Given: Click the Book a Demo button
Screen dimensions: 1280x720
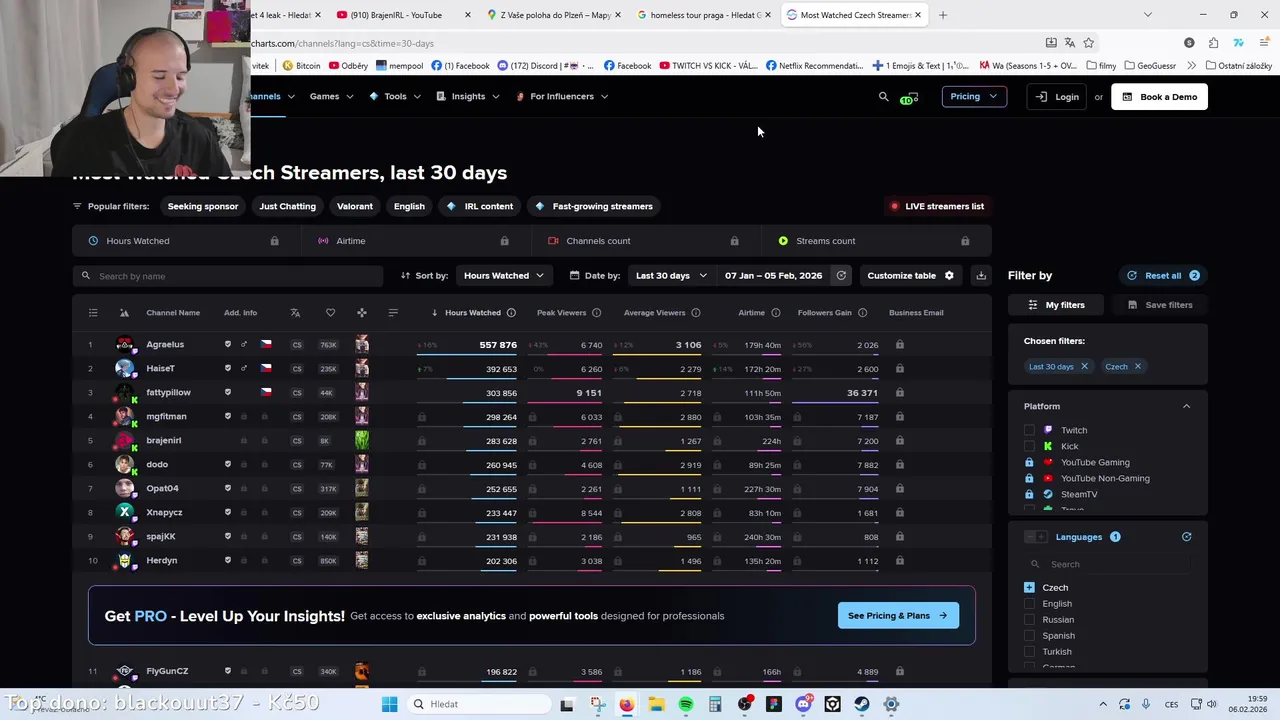Looking at the screenshot, I should pos(1160,97).
